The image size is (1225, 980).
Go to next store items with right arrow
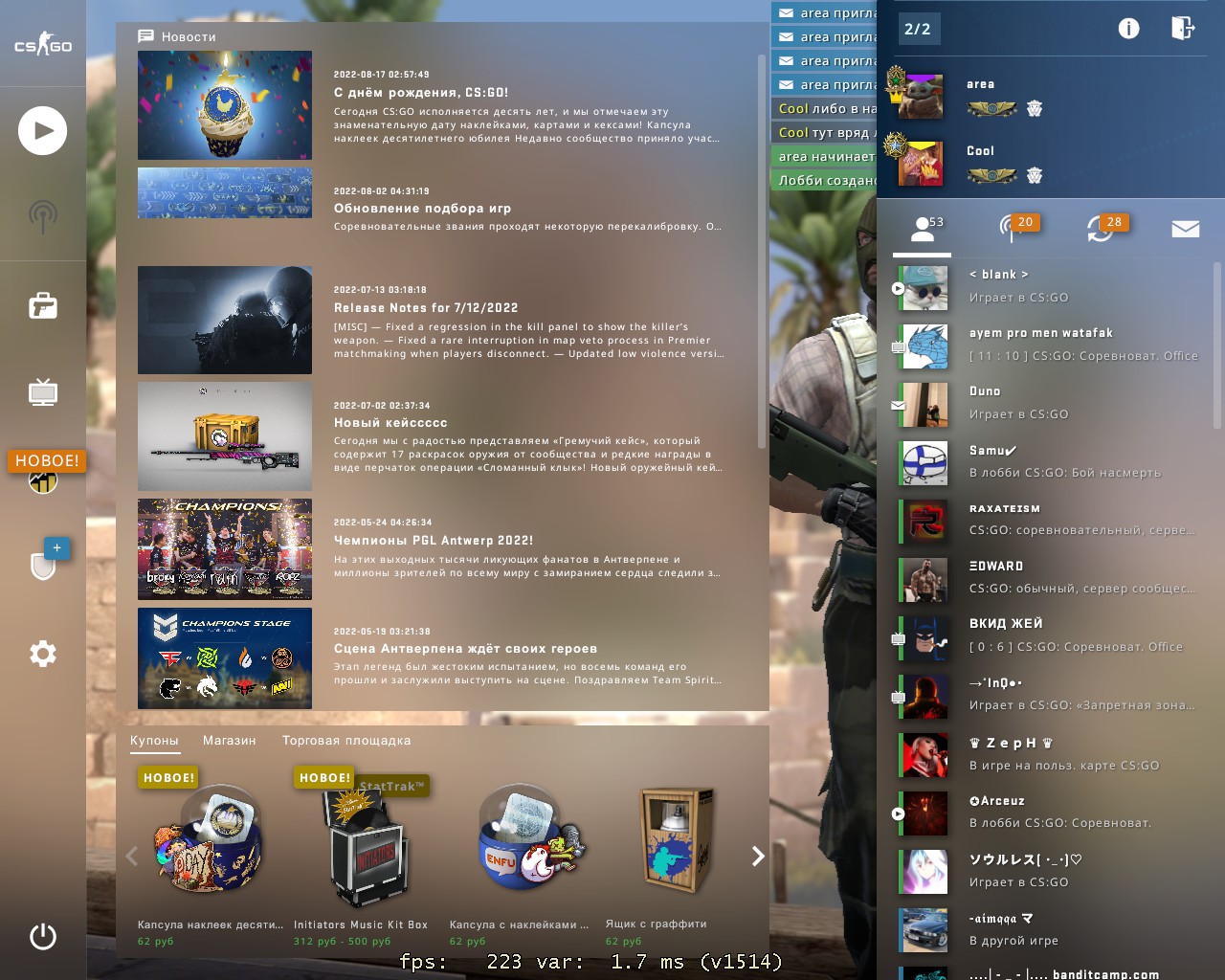point(758,857)
